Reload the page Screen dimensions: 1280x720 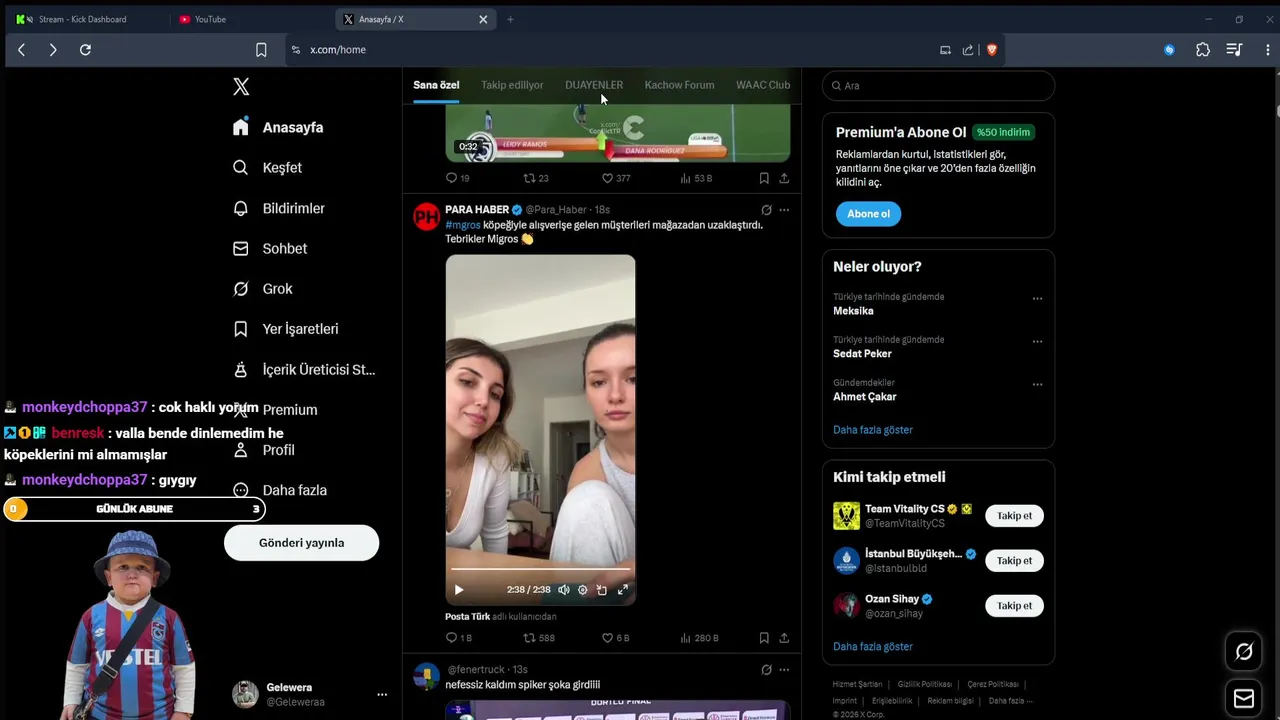tap(85, 50)
